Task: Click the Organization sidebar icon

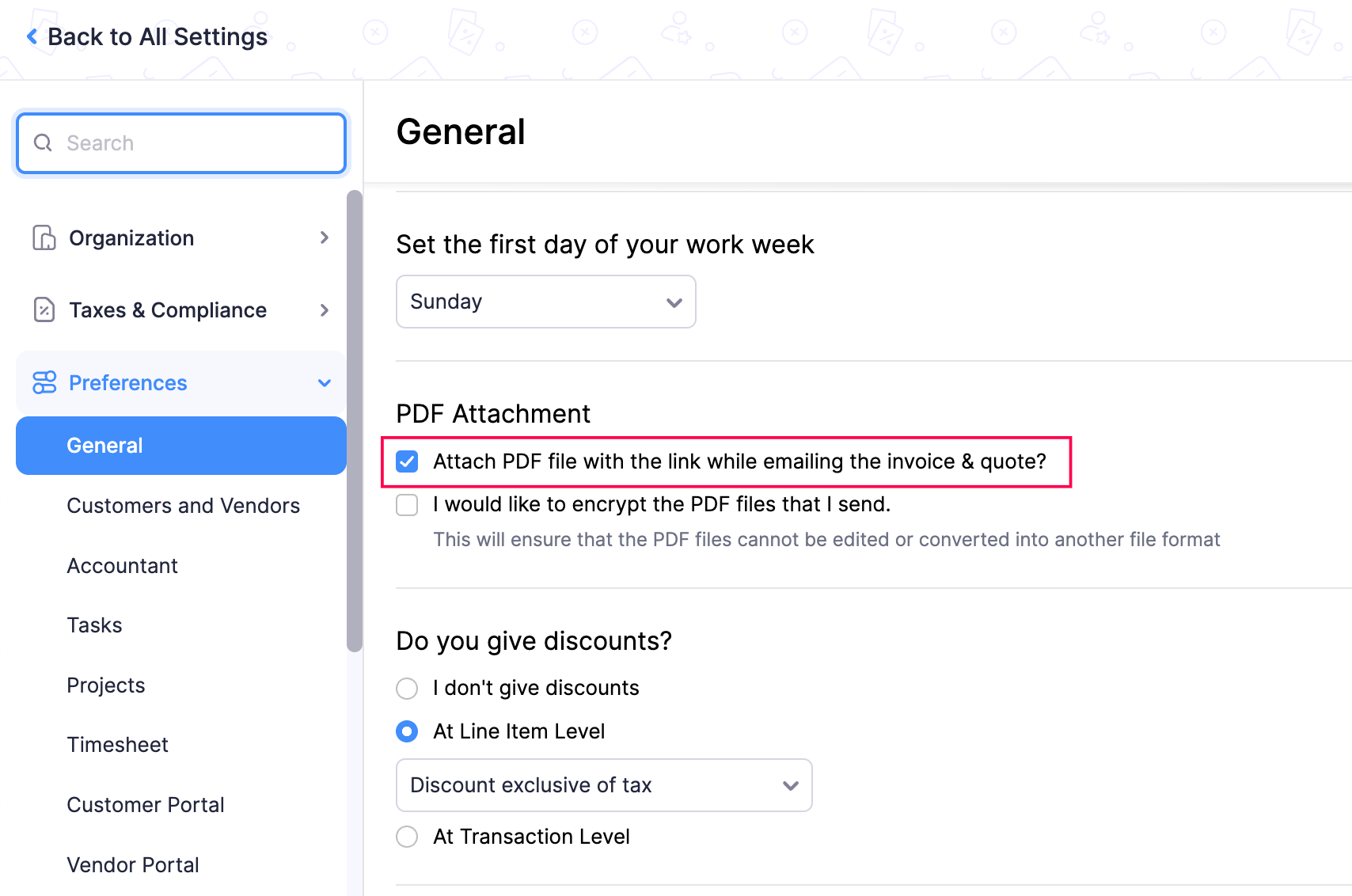Action: 44,237
